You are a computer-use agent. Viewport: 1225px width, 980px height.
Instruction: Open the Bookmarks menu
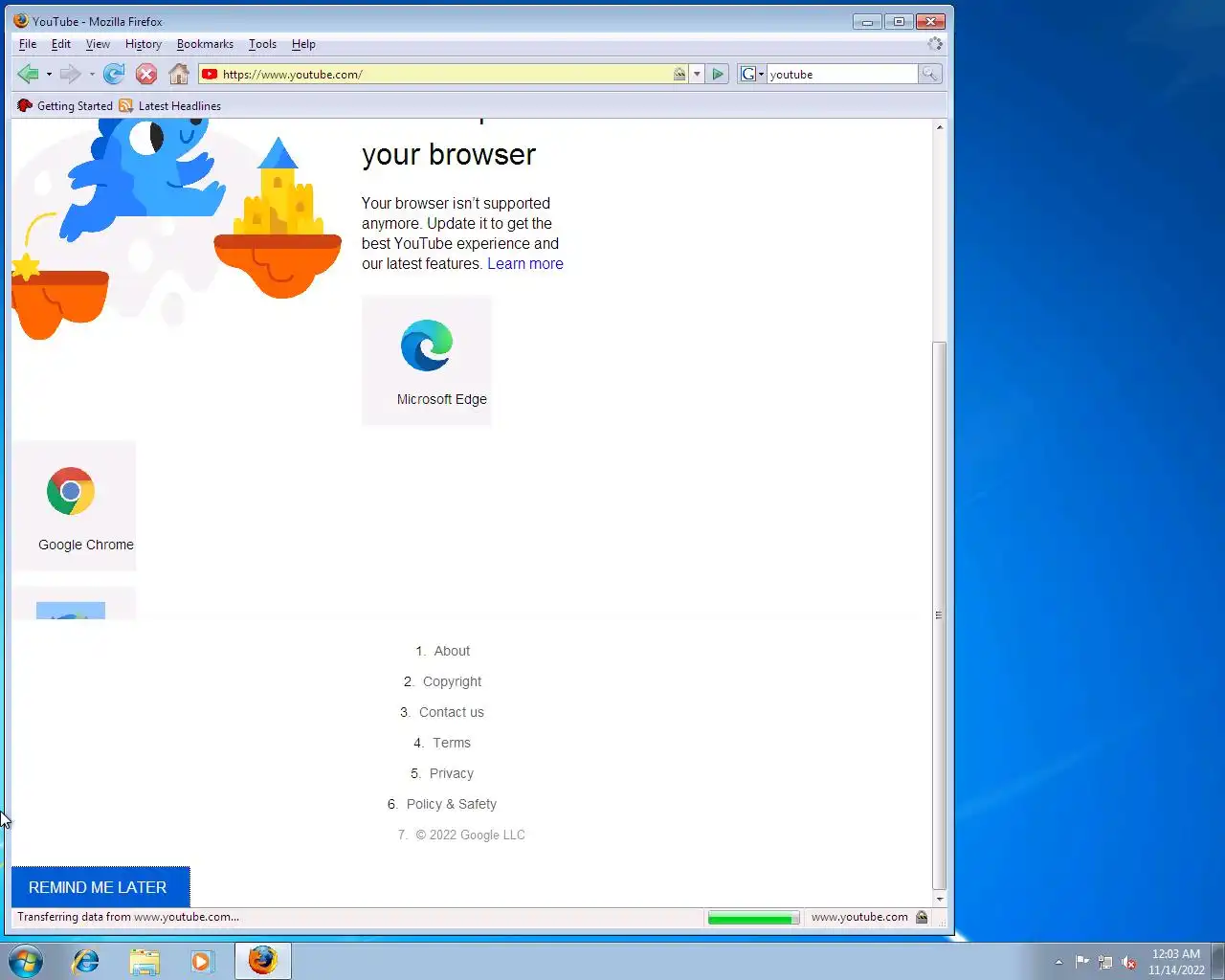tap(205, 44)
